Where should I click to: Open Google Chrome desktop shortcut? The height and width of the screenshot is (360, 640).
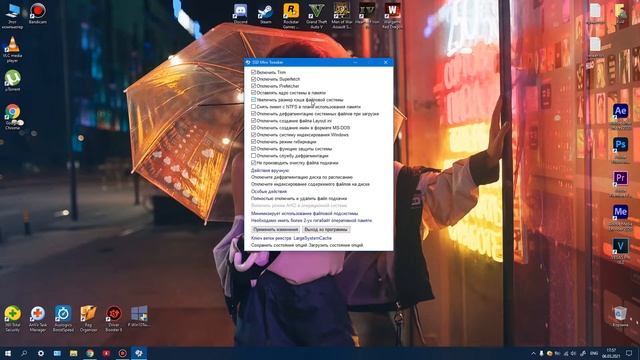tap(13, 117)
